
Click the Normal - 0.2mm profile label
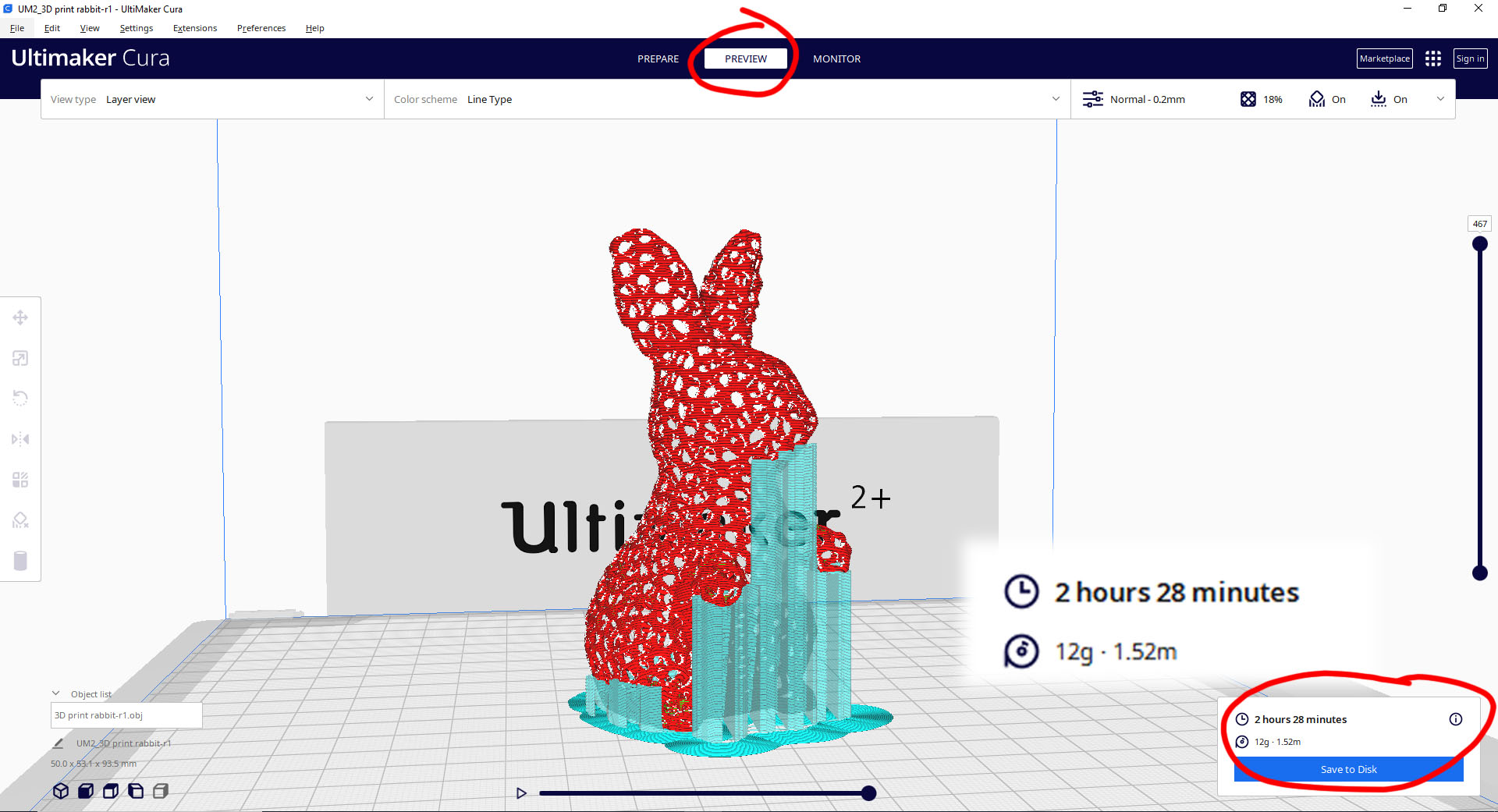[x=1147, y=99]
